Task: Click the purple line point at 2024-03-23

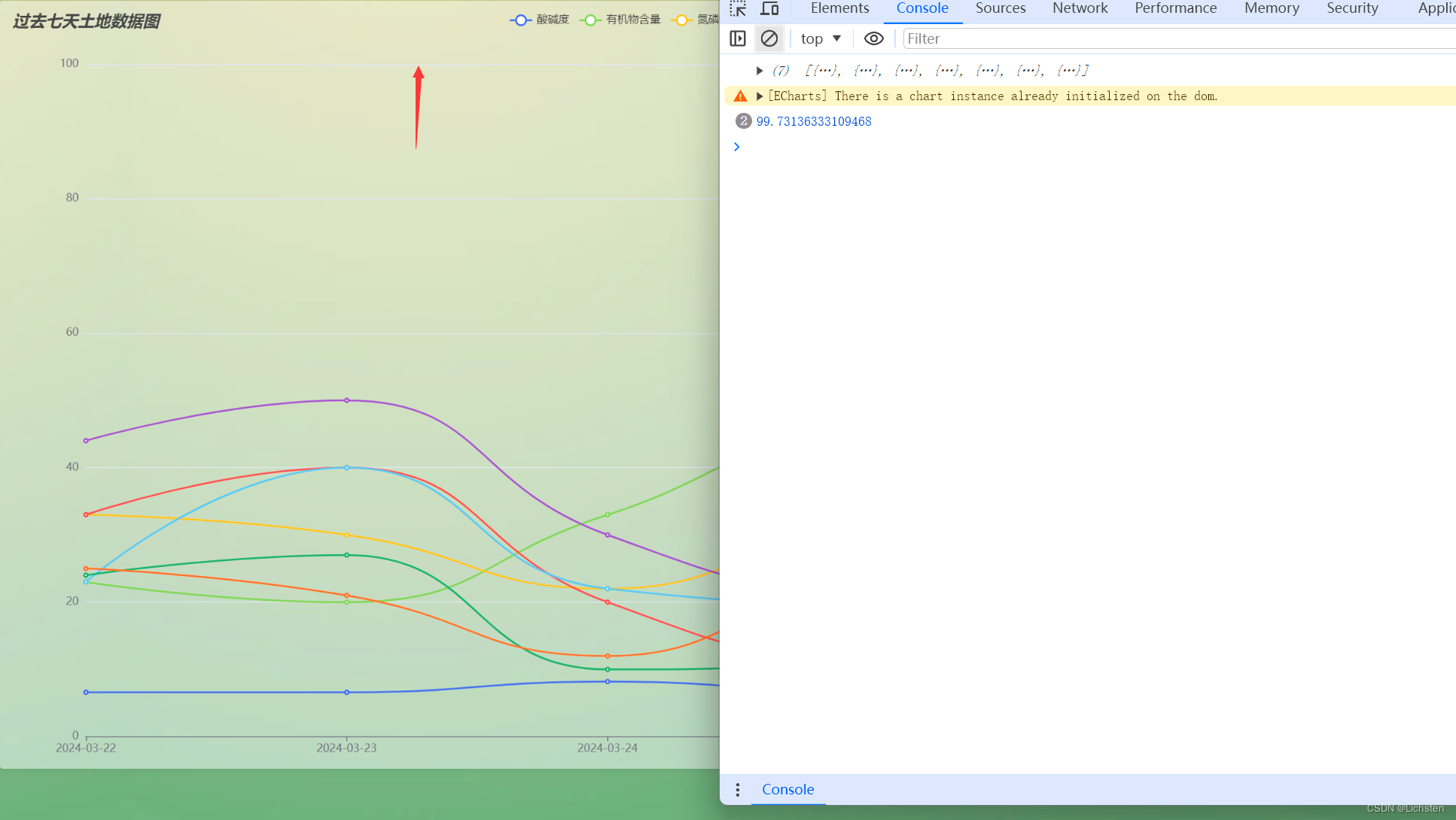Action: (x=346, y=401)
